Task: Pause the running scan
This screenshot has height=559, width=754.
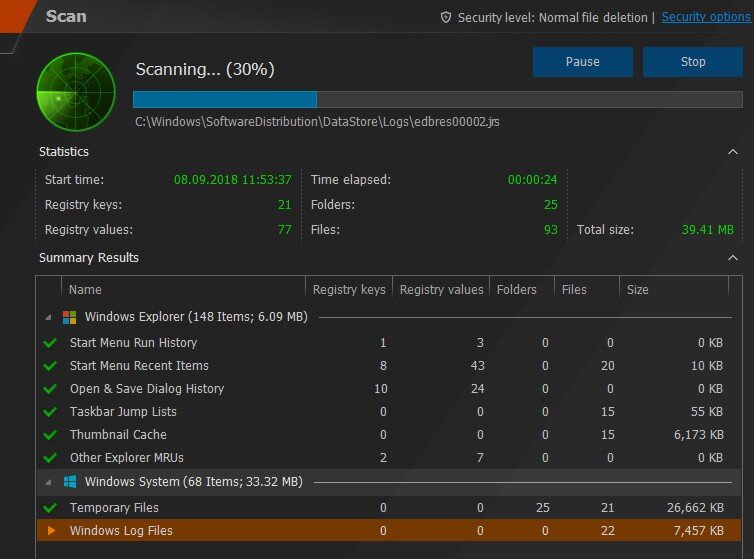Action: tap(582, 62)
